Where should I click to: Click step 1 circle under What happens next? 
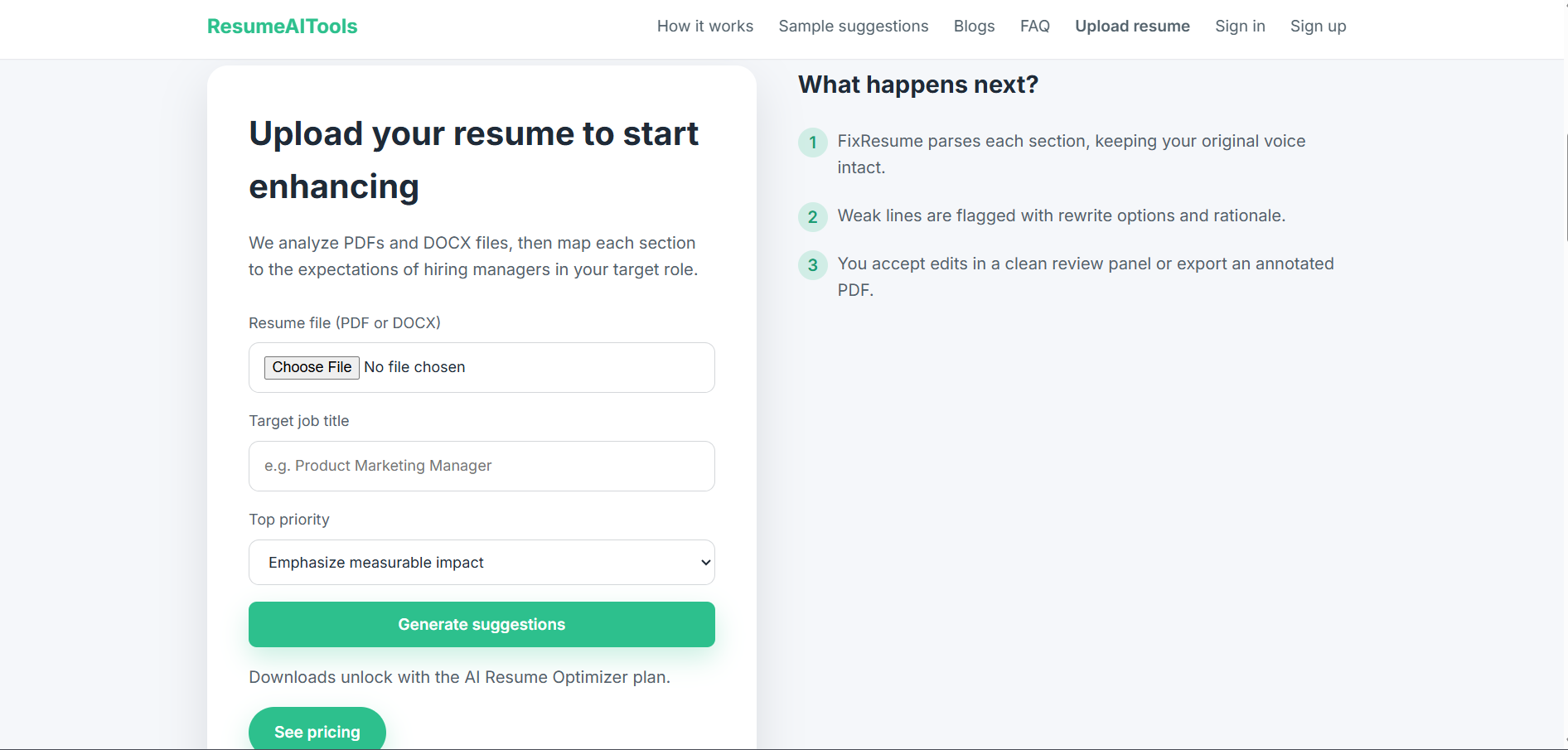coord(813,143)
